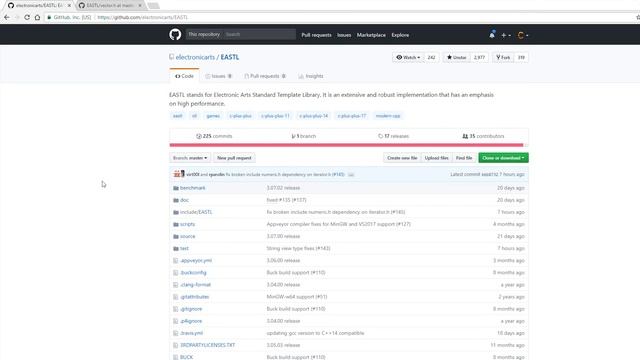Viewport: 640px width, 360px height.
Task: Open the scripts folder's Appveyor compiler fixes commit
Action: point(339,224)
